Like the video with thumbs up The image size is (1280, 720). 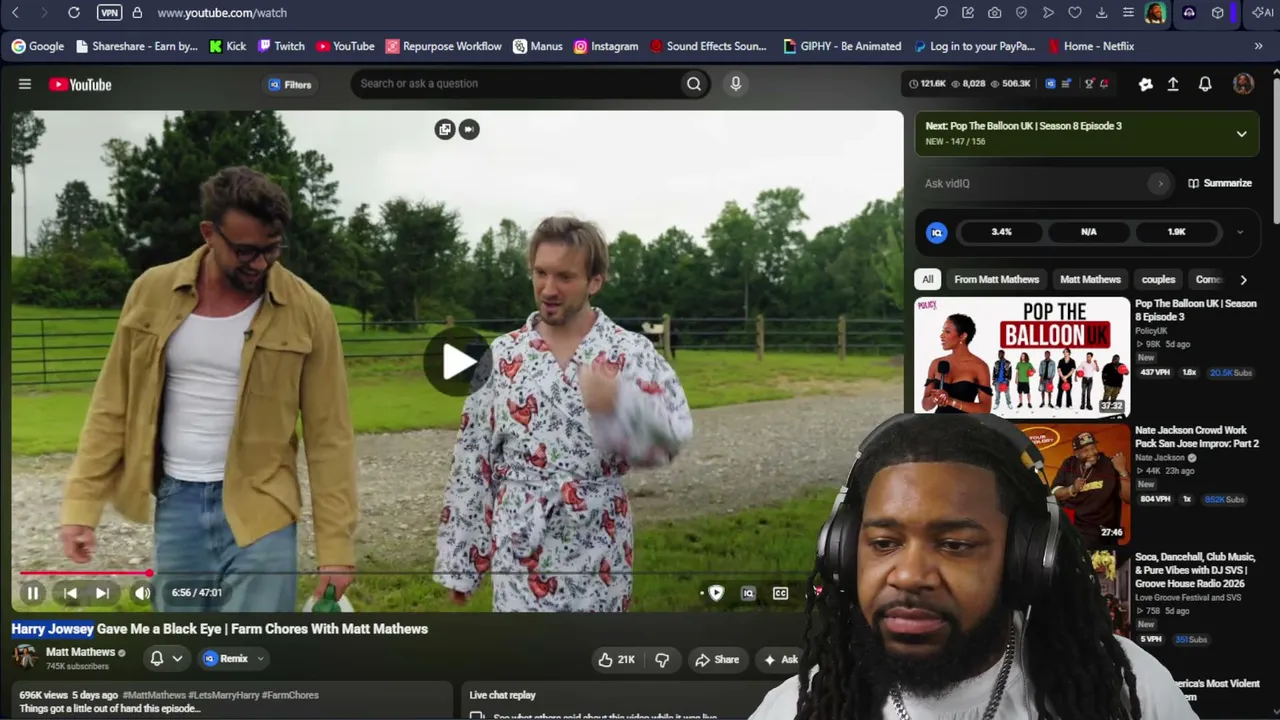(616, 660)
